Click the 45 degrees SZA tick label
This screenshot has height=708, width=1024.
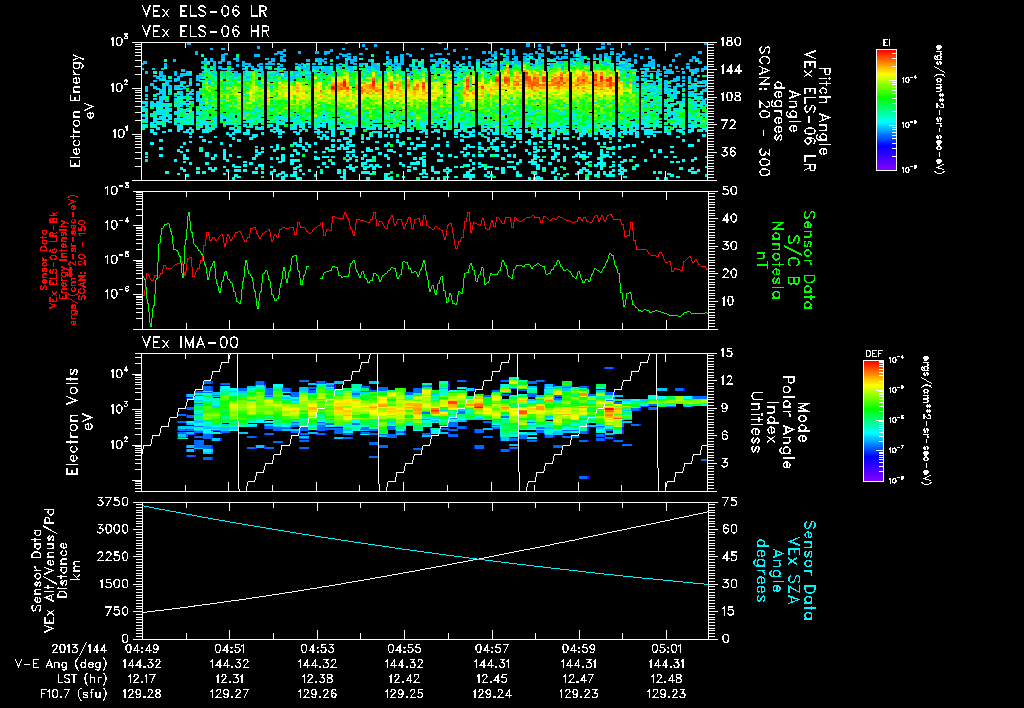click(x=728, y=557)
